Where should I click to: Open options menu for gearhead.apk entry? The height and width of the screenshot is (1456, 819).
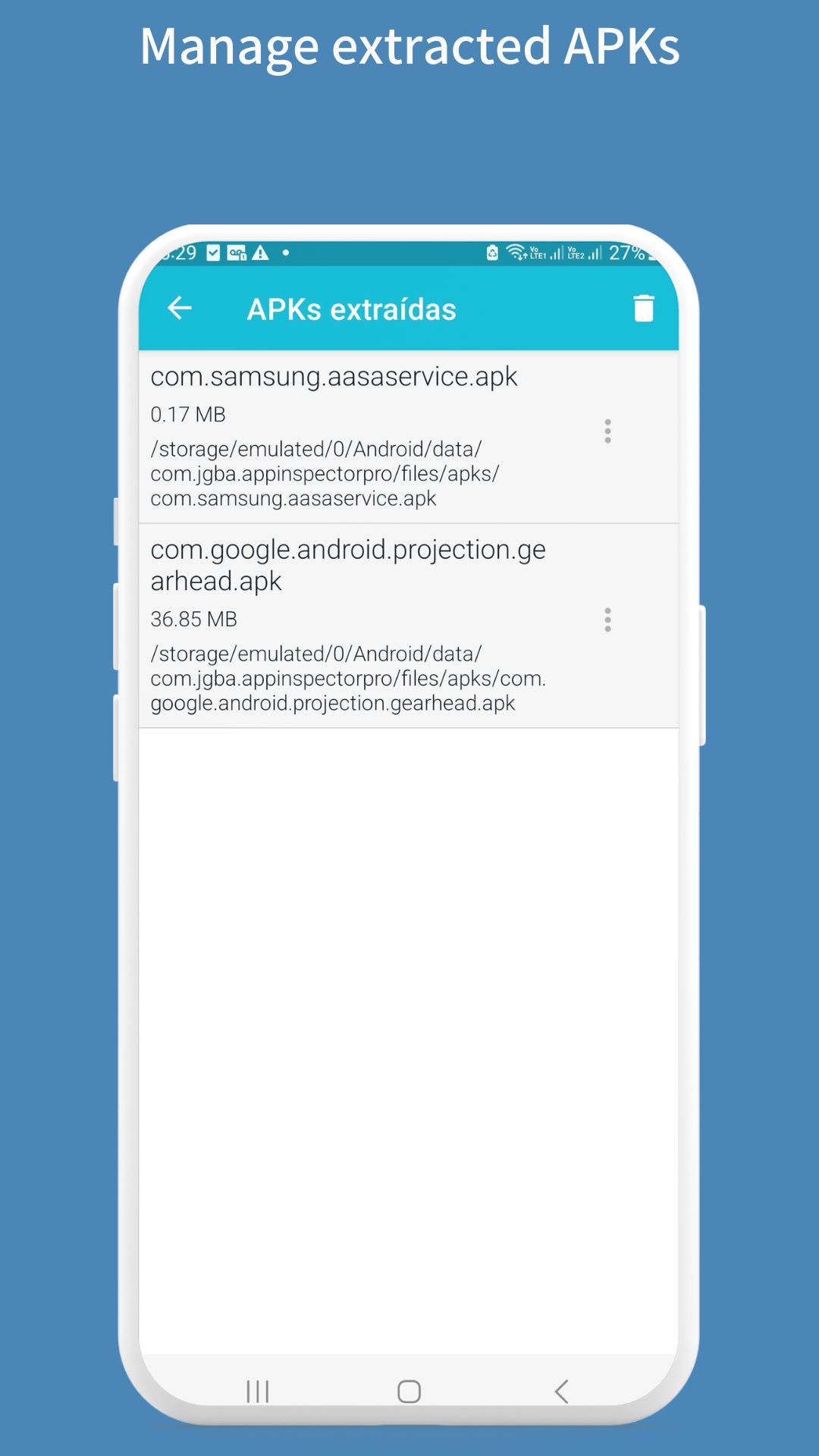point(607,620)
